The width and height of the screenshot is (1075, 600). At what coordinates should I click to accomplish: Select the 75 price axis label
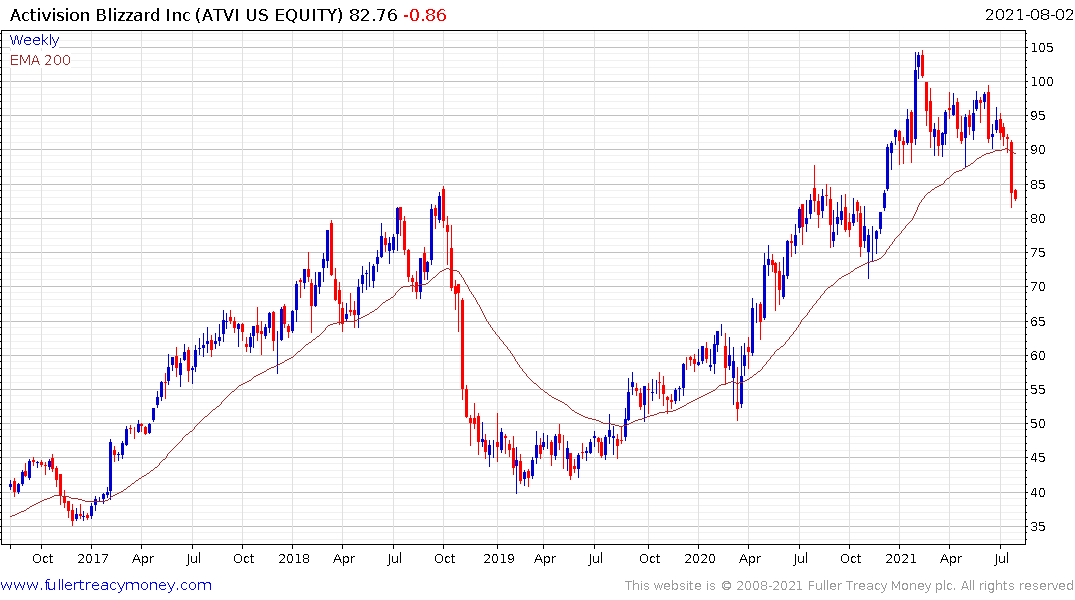coord(1038,253)
